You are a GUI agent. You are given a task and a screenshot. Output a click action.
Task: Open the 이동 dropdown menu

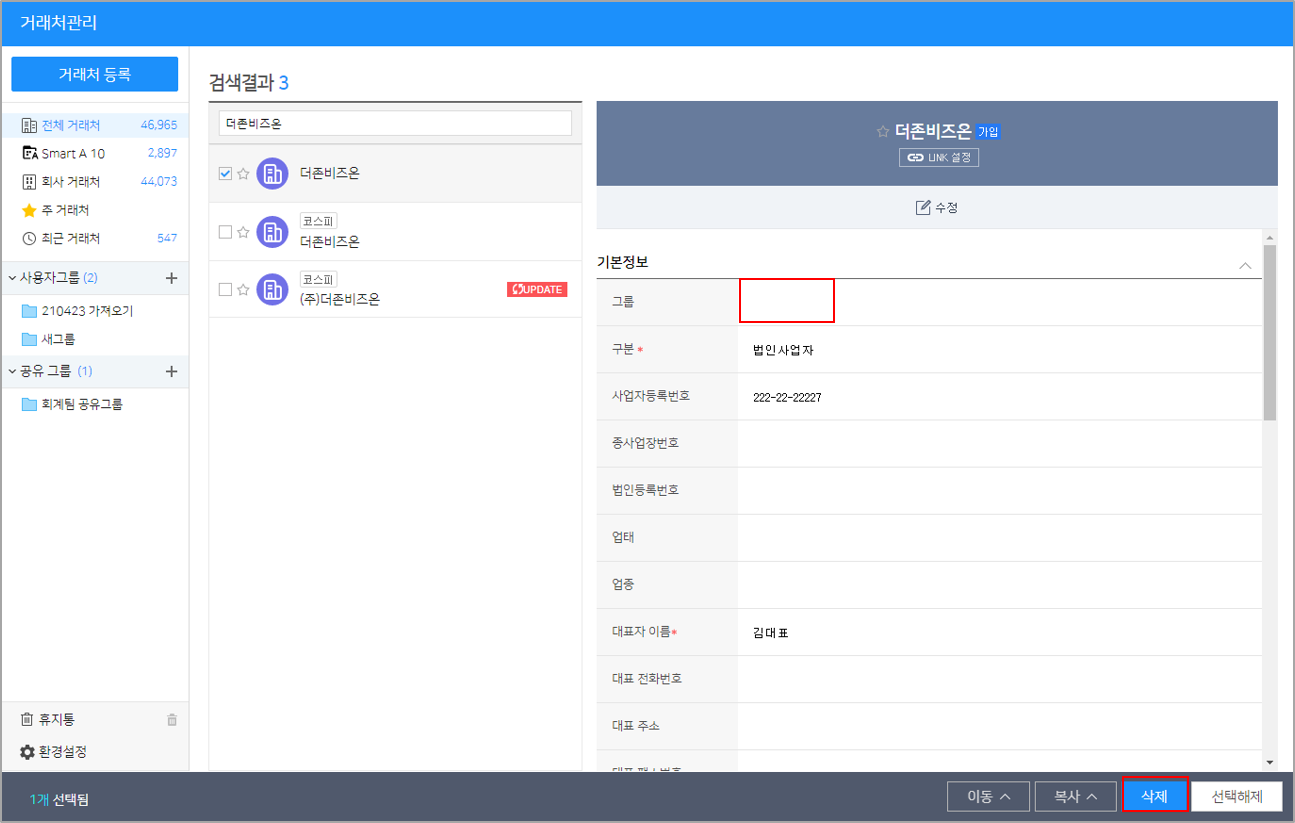987,797
